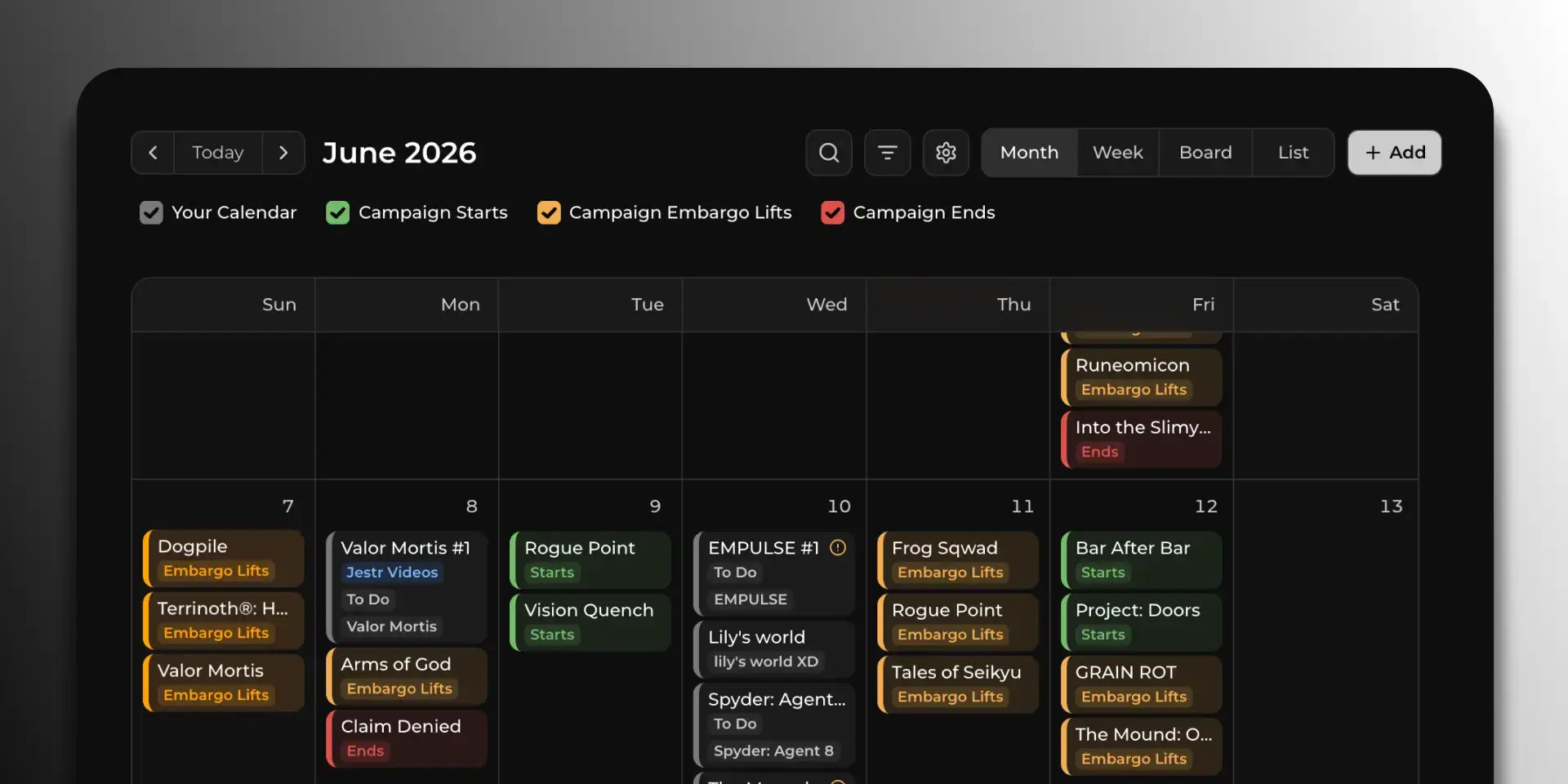The height and width of the screenshot is (784, 1568).
Task: Open Valor Mortis #1 task card
Action: [x=407, y=587]
